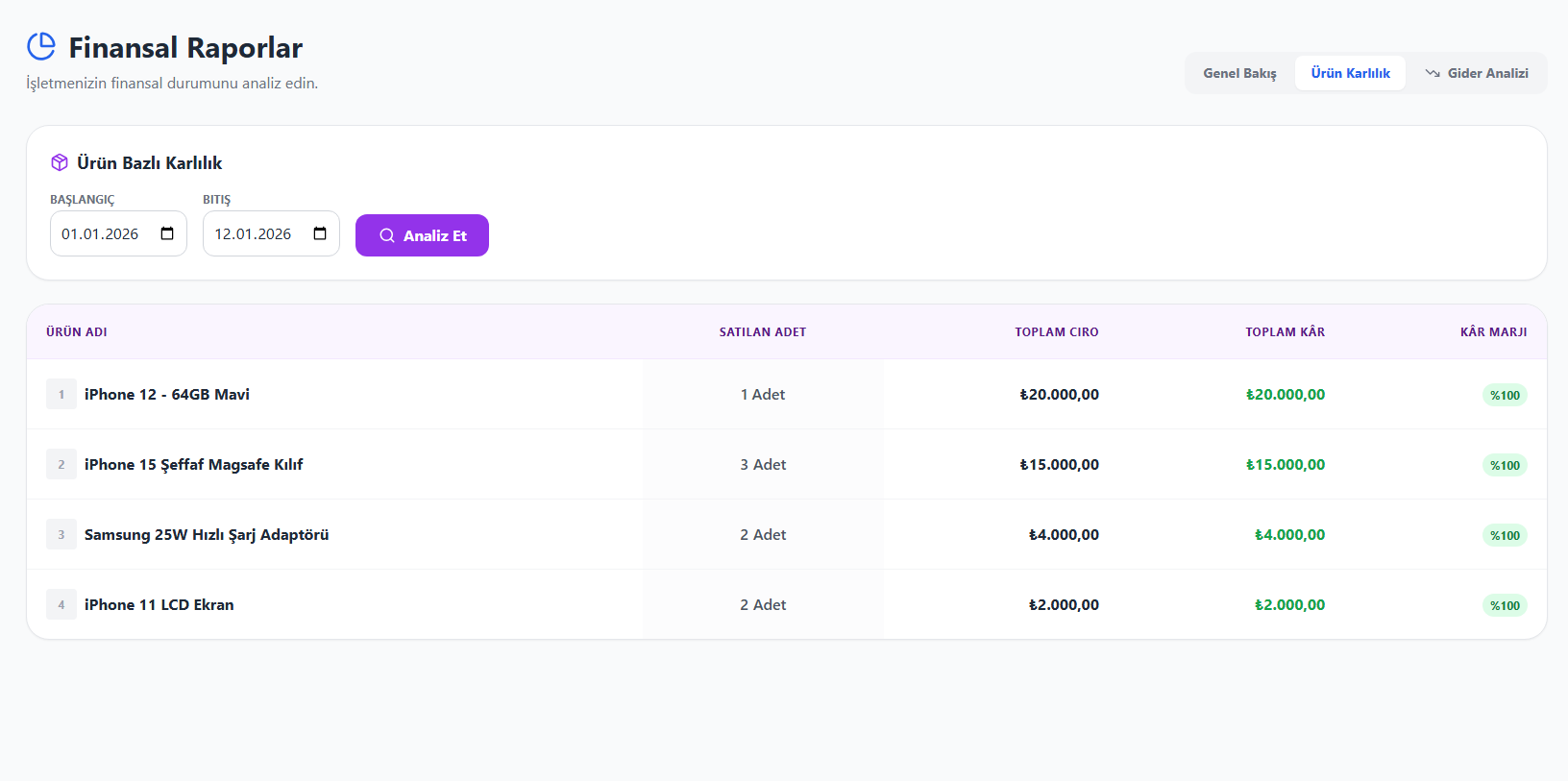
Task: Click the Ürün Adı column header
Action: pyautogui.click(x=77, y=331)
